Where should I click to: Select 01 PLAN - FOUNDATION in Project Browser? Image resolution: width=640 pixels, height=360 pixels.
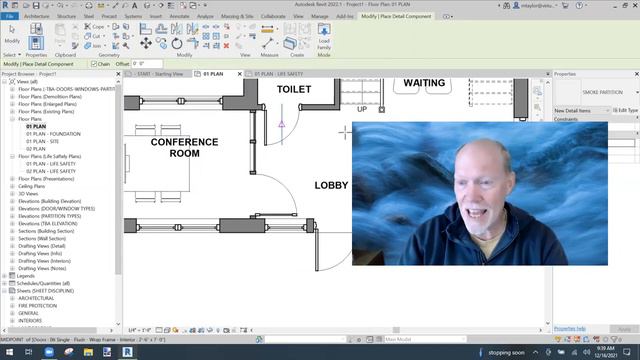[x=53, y=134]
